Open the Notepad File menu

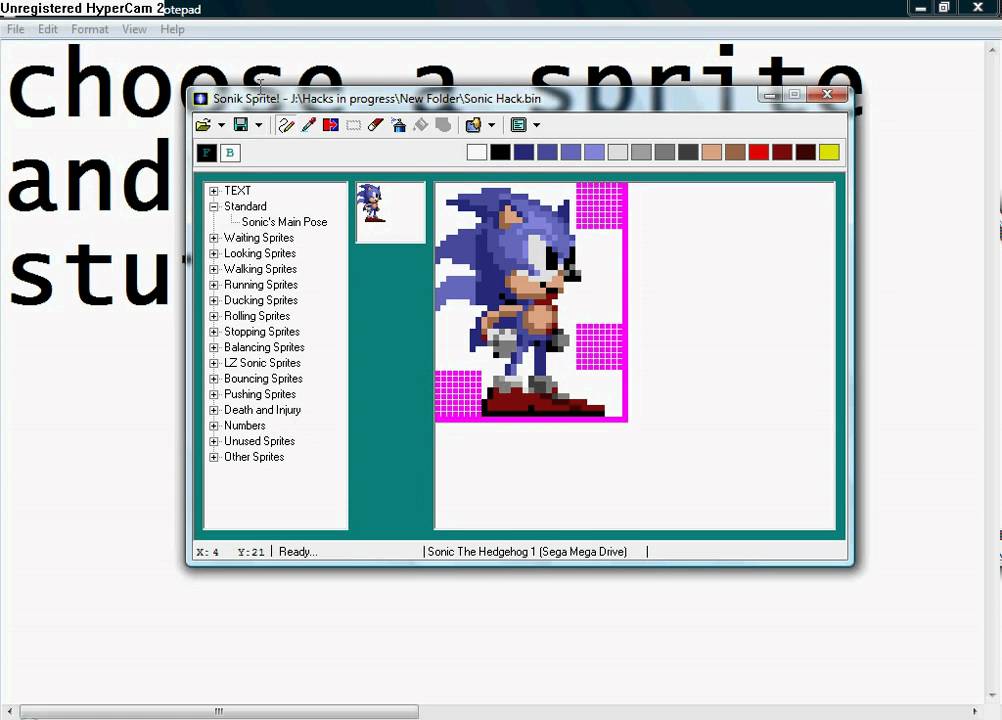[15, 29]
